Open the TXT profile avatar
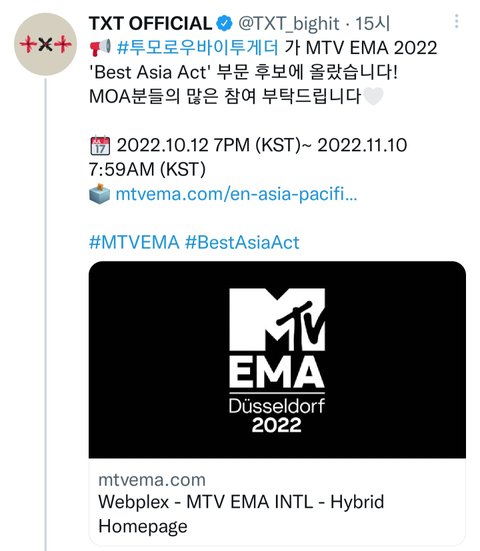Viewport: 480px width, 551px height. click(x=46, y=44)
